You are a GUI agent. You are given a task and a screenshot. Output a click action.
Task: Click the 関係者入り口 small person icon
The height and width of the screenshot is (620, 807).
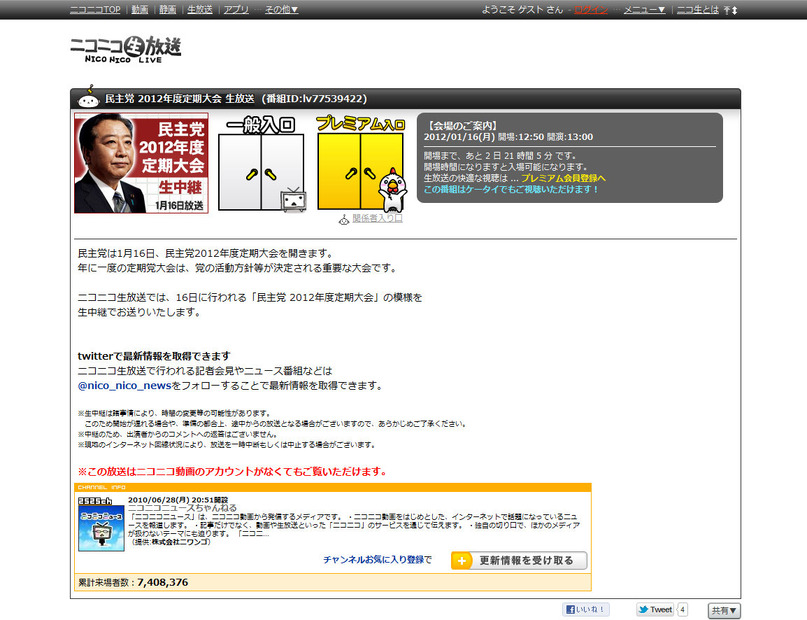(x=344, y=220)
